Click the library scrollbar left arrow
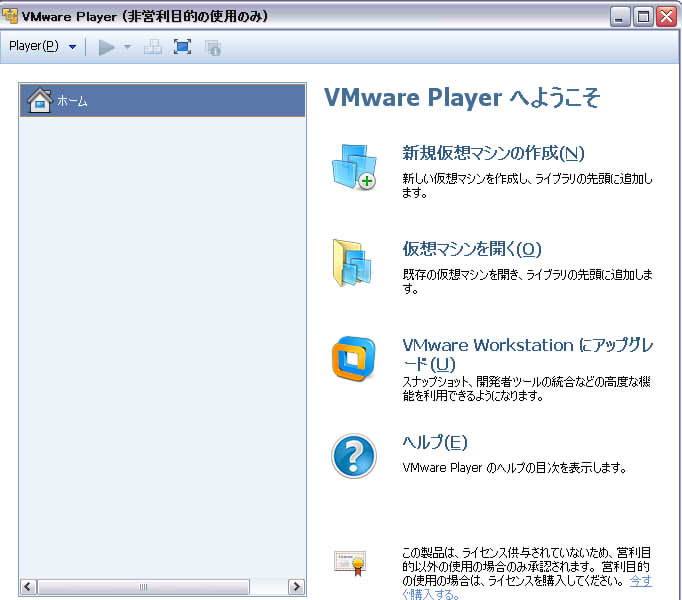Viewport: 682px width, 600px height. click(x=28, y=587)
